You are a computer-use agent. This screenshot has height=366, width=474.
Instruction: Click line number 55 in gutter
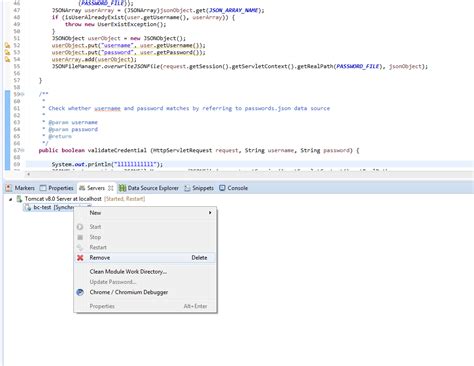point(17,66)
